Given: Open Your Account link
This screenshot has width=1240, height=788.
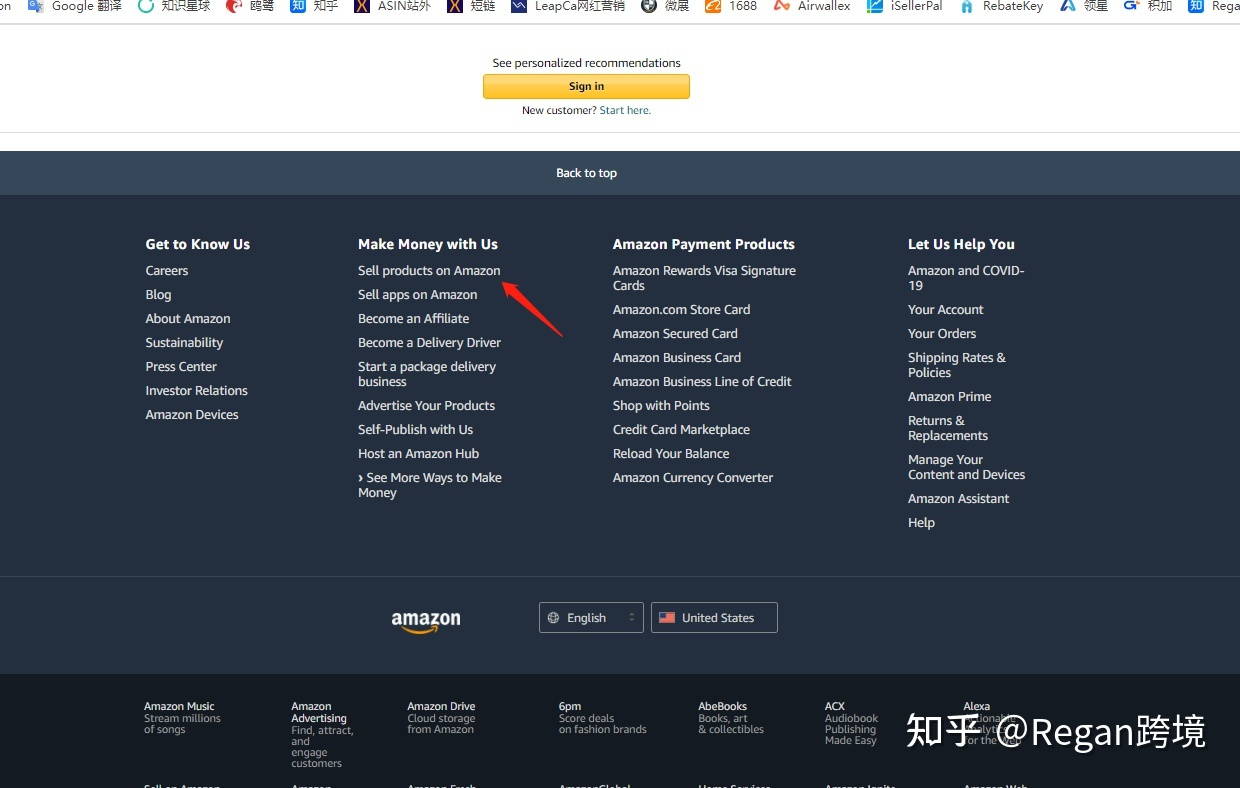Looking at the screenshot, I should [945, 310].
